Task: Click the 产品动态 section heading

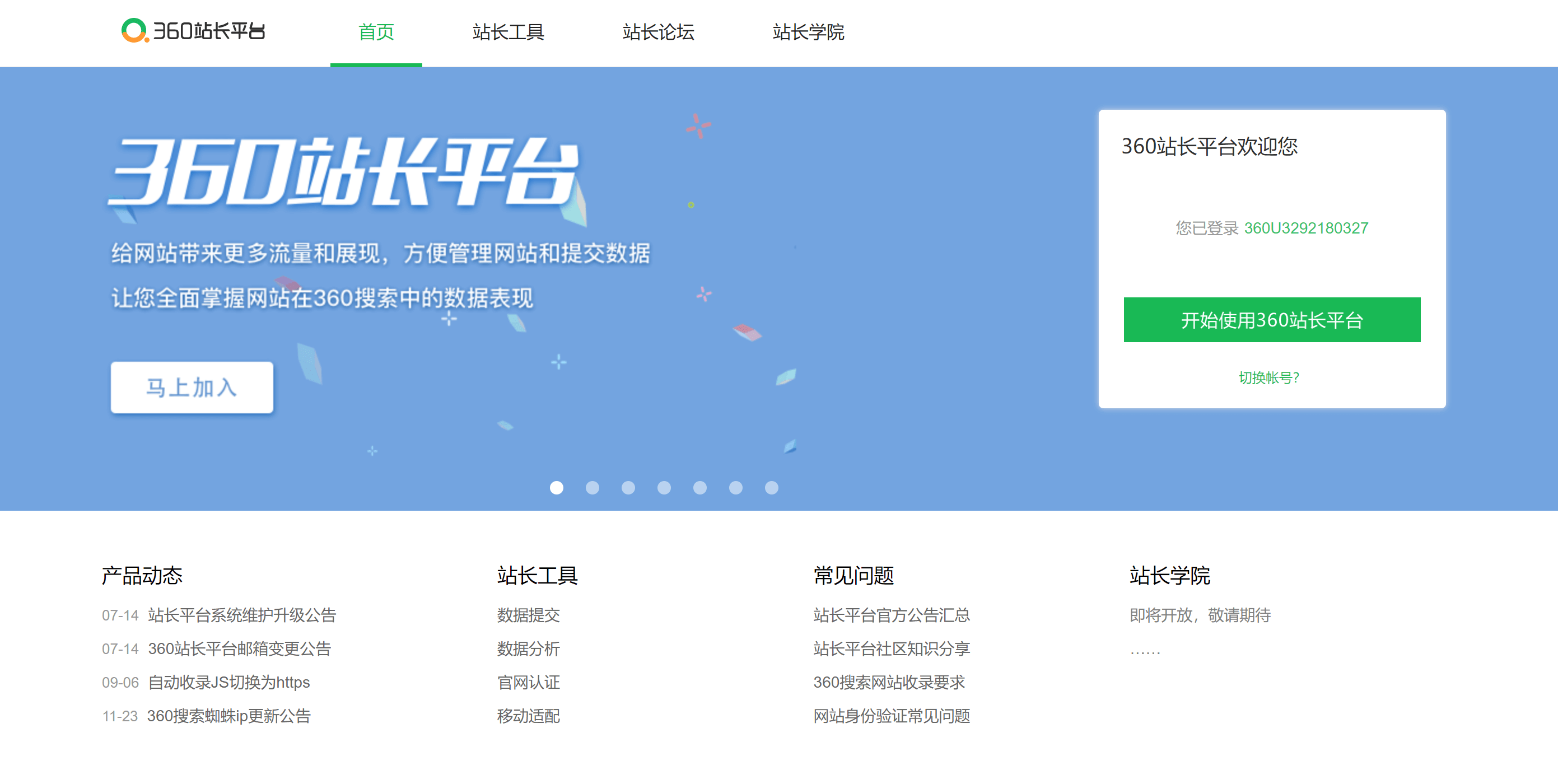Action: click(142, 575)
